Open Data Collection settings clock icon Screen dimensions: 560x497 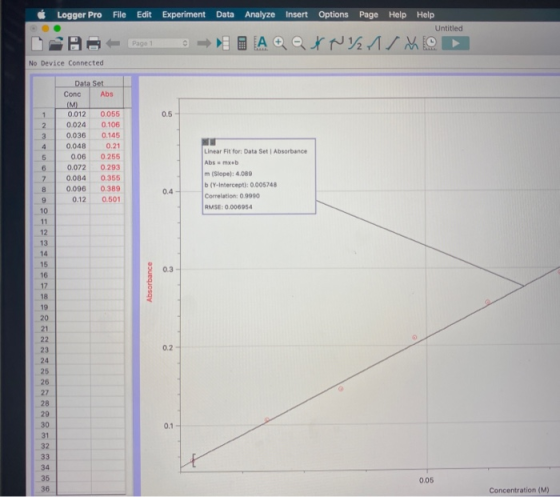(x=430, y=44)
